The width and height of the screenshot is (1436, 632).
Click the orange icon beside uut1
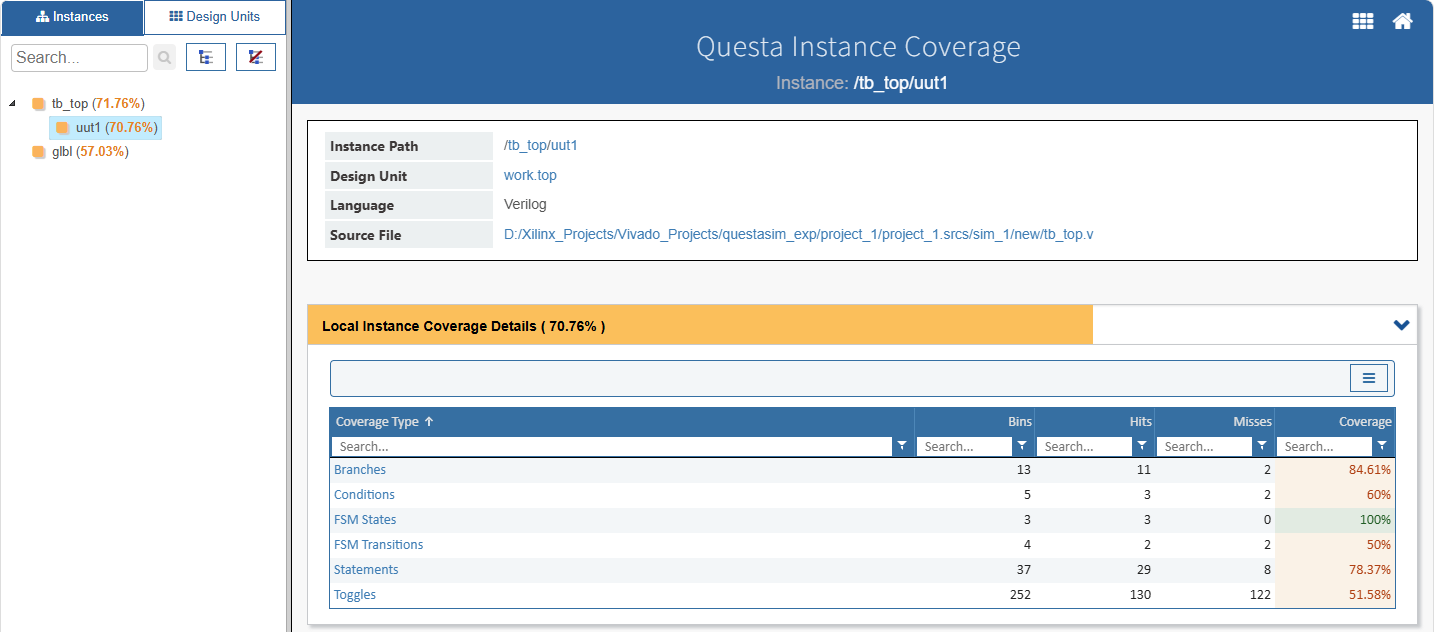[x=62, y=128]
